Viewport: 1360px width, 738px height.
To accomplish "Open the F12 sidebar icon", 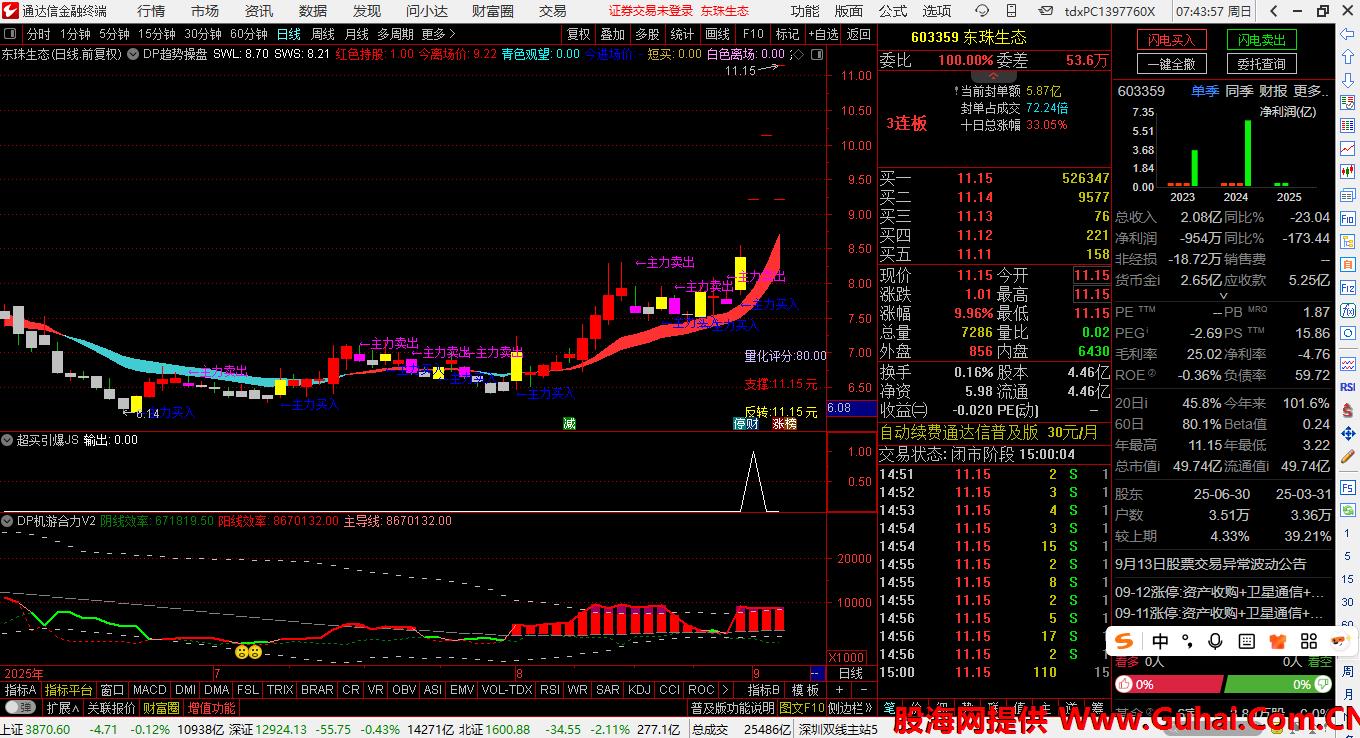I will click(x=1346, y=288).
